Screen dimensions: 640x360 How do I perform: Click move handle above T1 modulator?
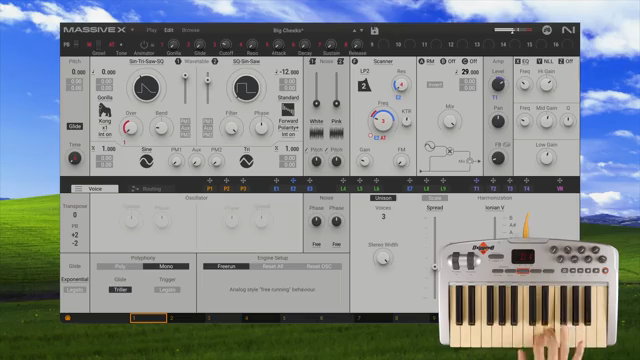click(x=476, y=180)
